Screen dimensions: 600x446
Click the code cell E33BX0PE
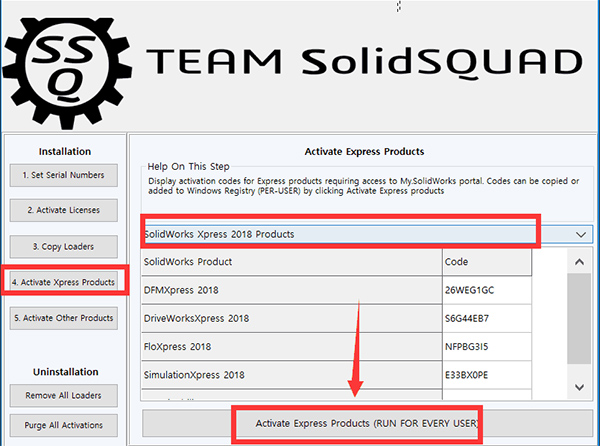[x=486, y=374]
